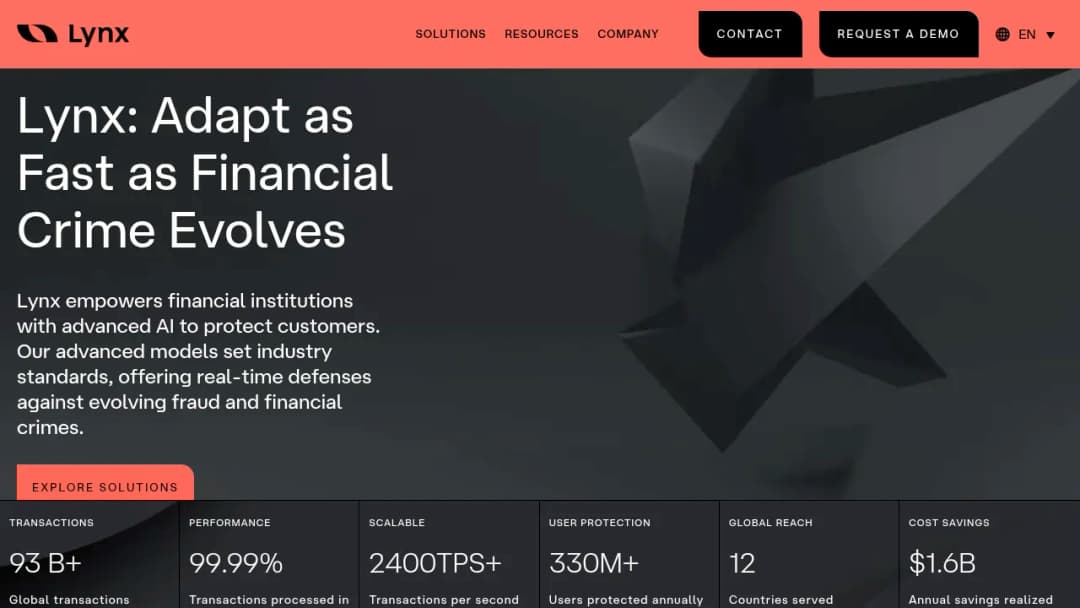
Task: Click the paragraph starting 'Lynx empowers financial institutions'
Action: [x=198, y=364]
